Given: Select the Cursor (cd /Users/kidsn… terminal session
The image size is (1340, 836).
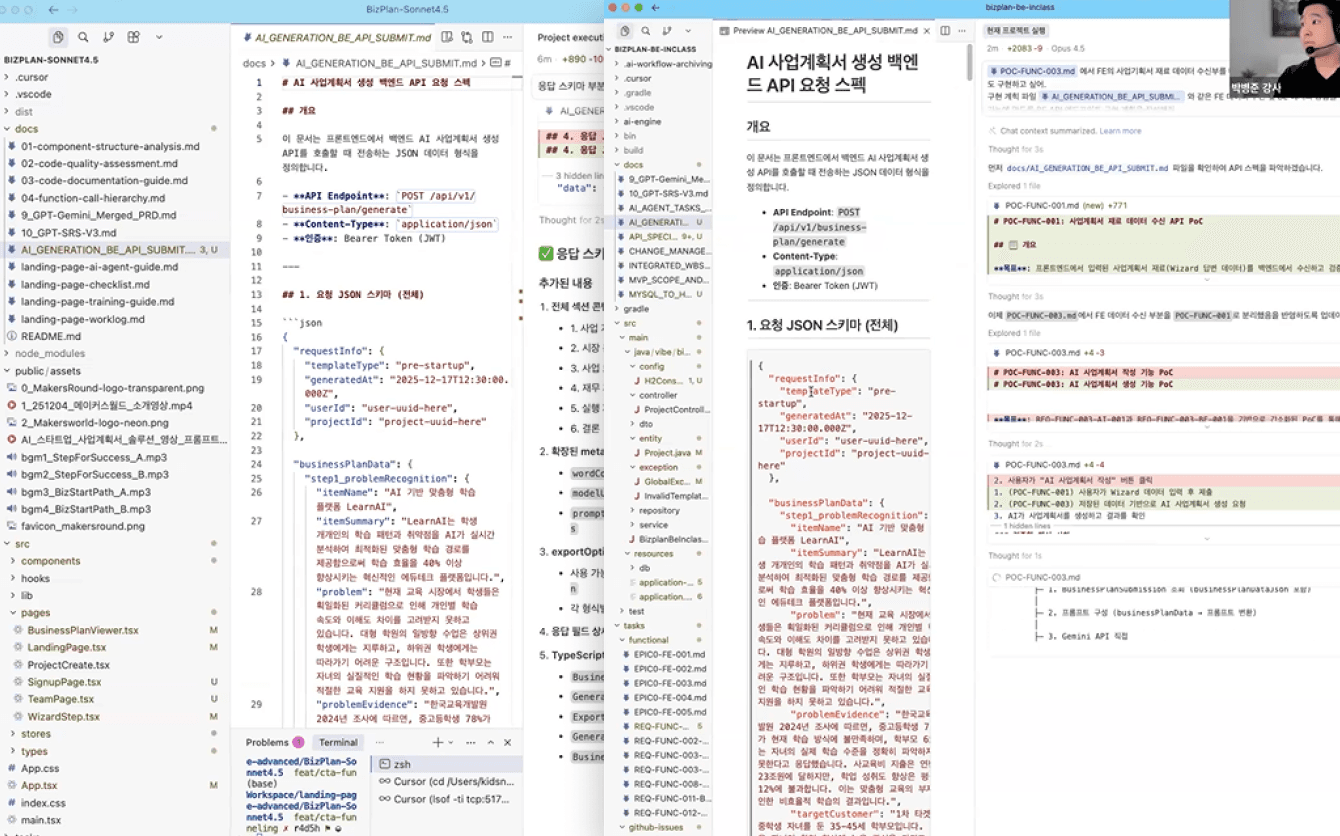Looking at the screenshot, I should (x=446, y=782).
